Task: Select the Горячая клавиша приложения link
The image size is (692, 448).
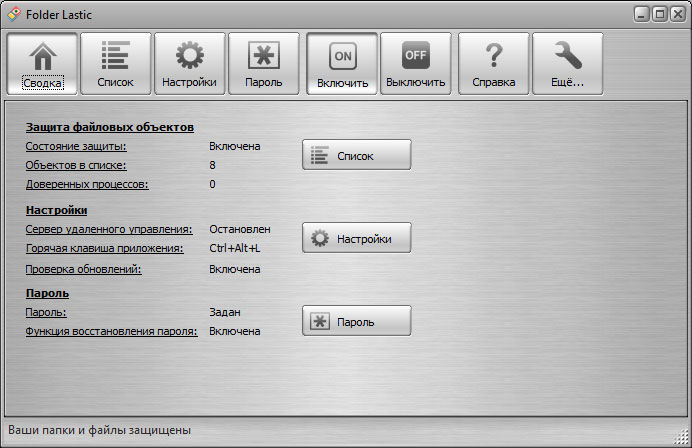Action: 105,248
